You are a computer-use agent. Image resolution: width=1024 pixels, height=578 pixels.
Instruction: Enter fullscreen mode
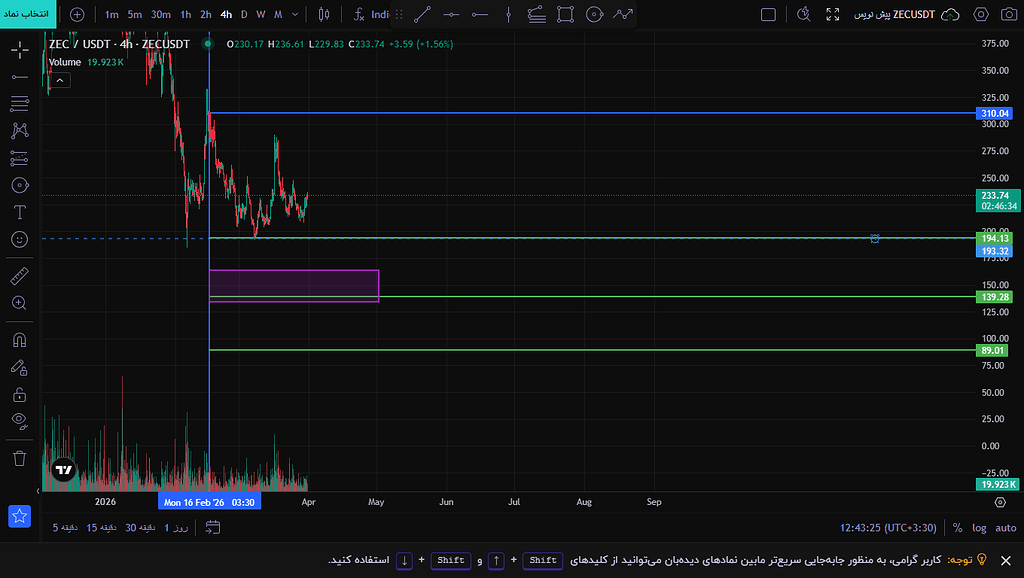[x=833, y=14]
